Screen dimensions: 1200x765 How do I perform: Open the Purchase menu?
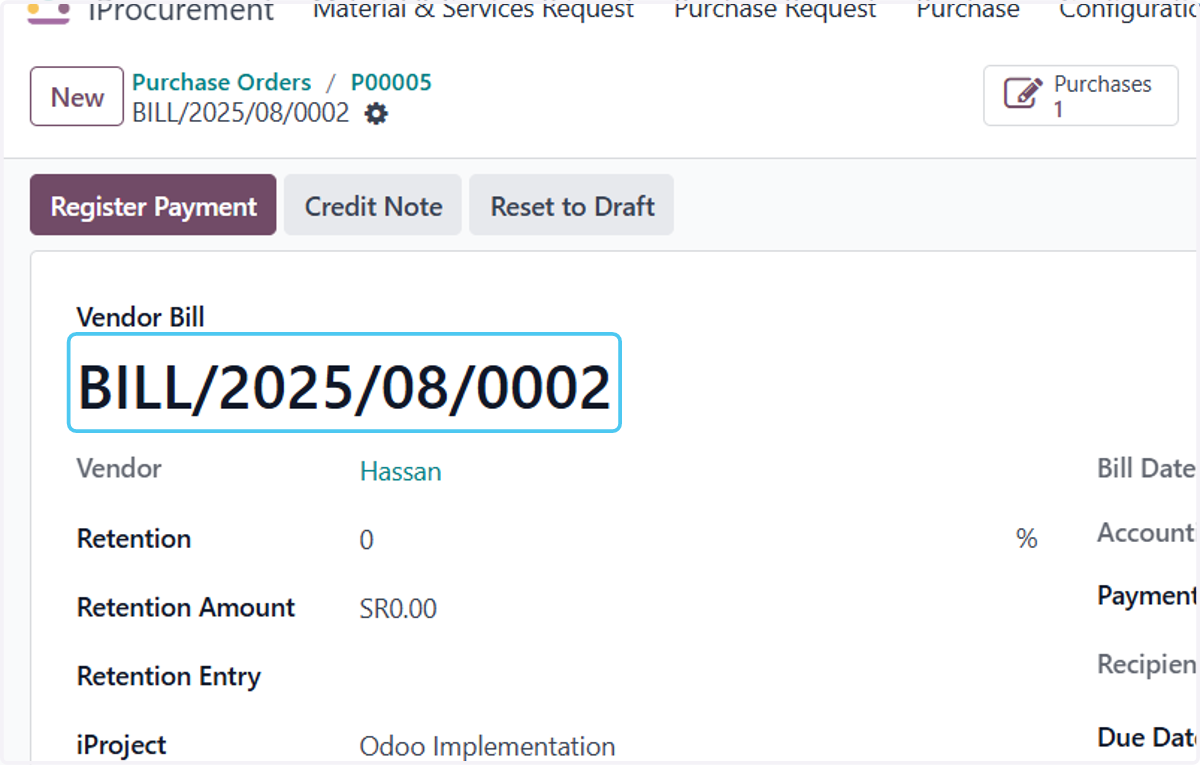968,11
